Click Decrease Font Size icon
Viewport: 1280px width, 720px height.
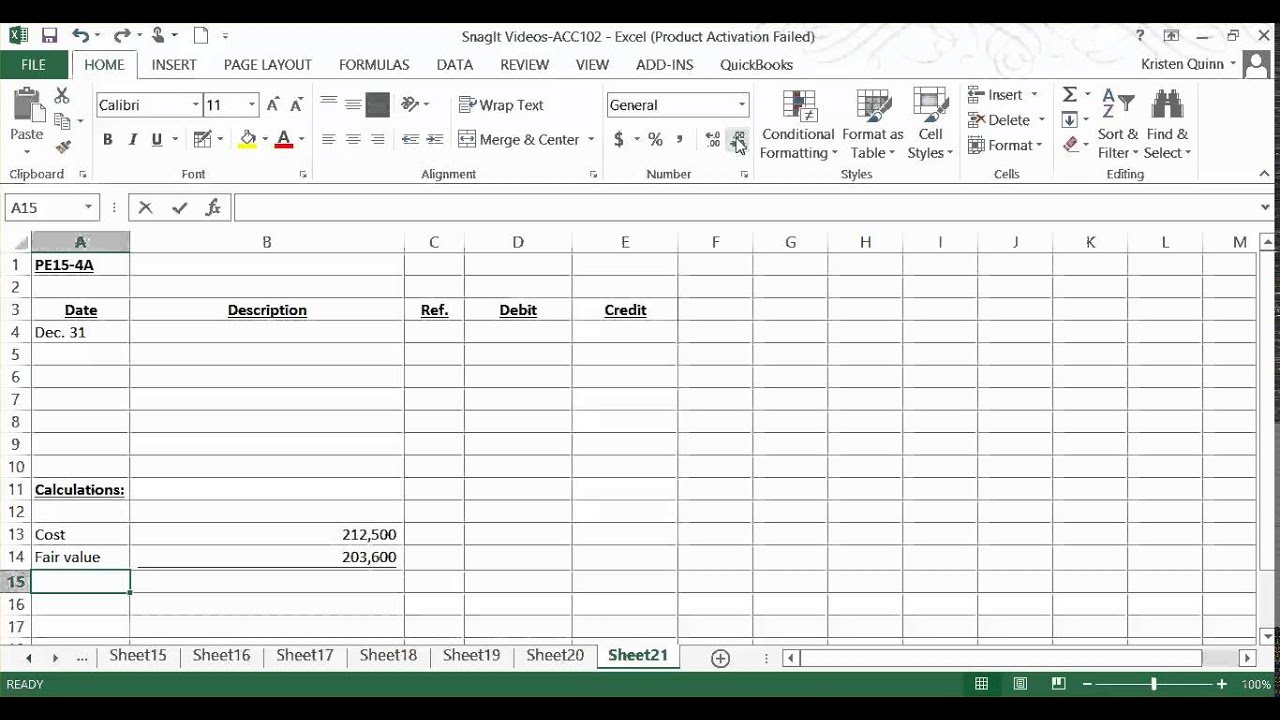coord(296,105)
